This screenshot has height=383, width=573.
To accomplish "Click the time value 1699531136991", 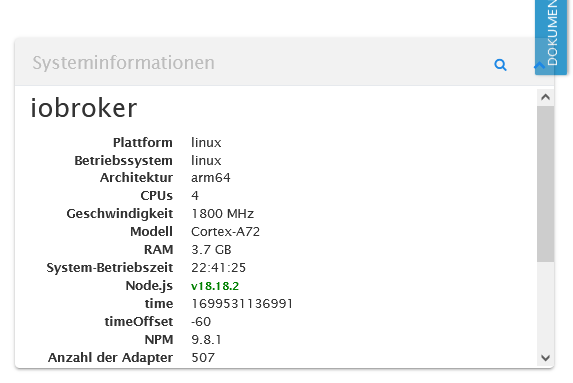I will point(242,304).
